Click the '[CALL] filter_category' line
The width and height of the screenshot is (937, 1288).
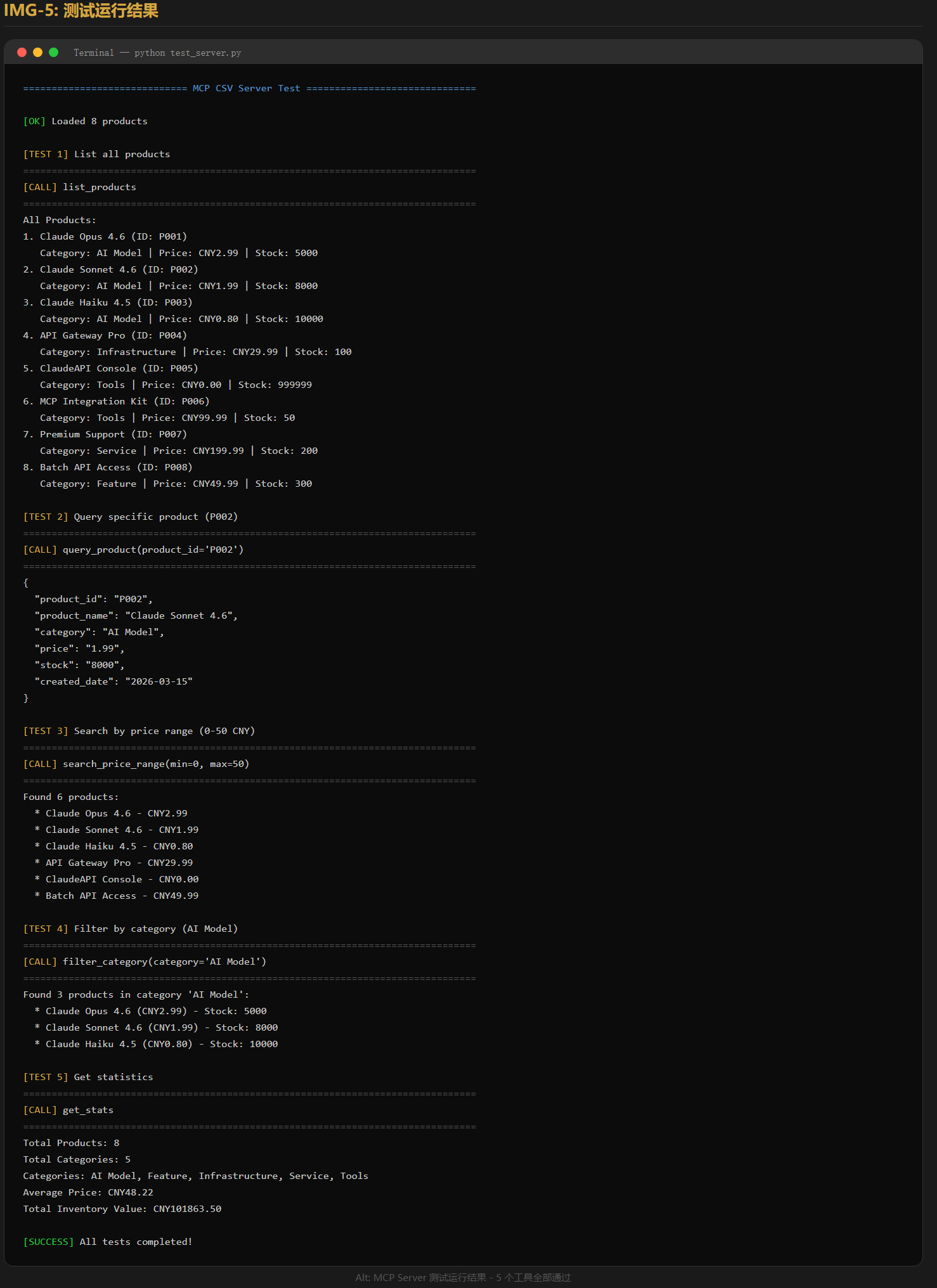click(x=145, y=962)
